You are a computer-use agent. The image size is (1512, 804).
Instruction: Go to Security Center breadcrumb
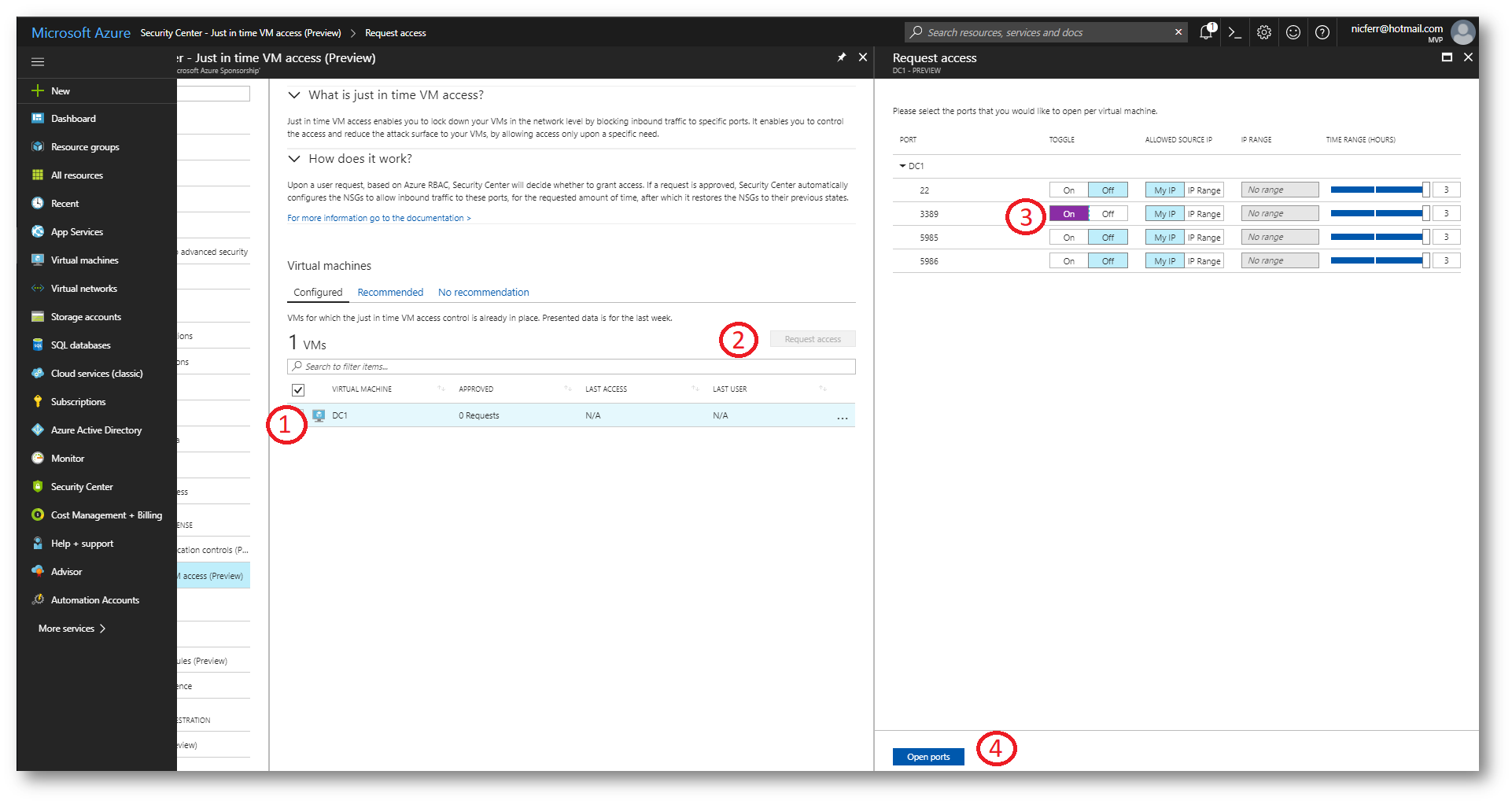(241, 33)
